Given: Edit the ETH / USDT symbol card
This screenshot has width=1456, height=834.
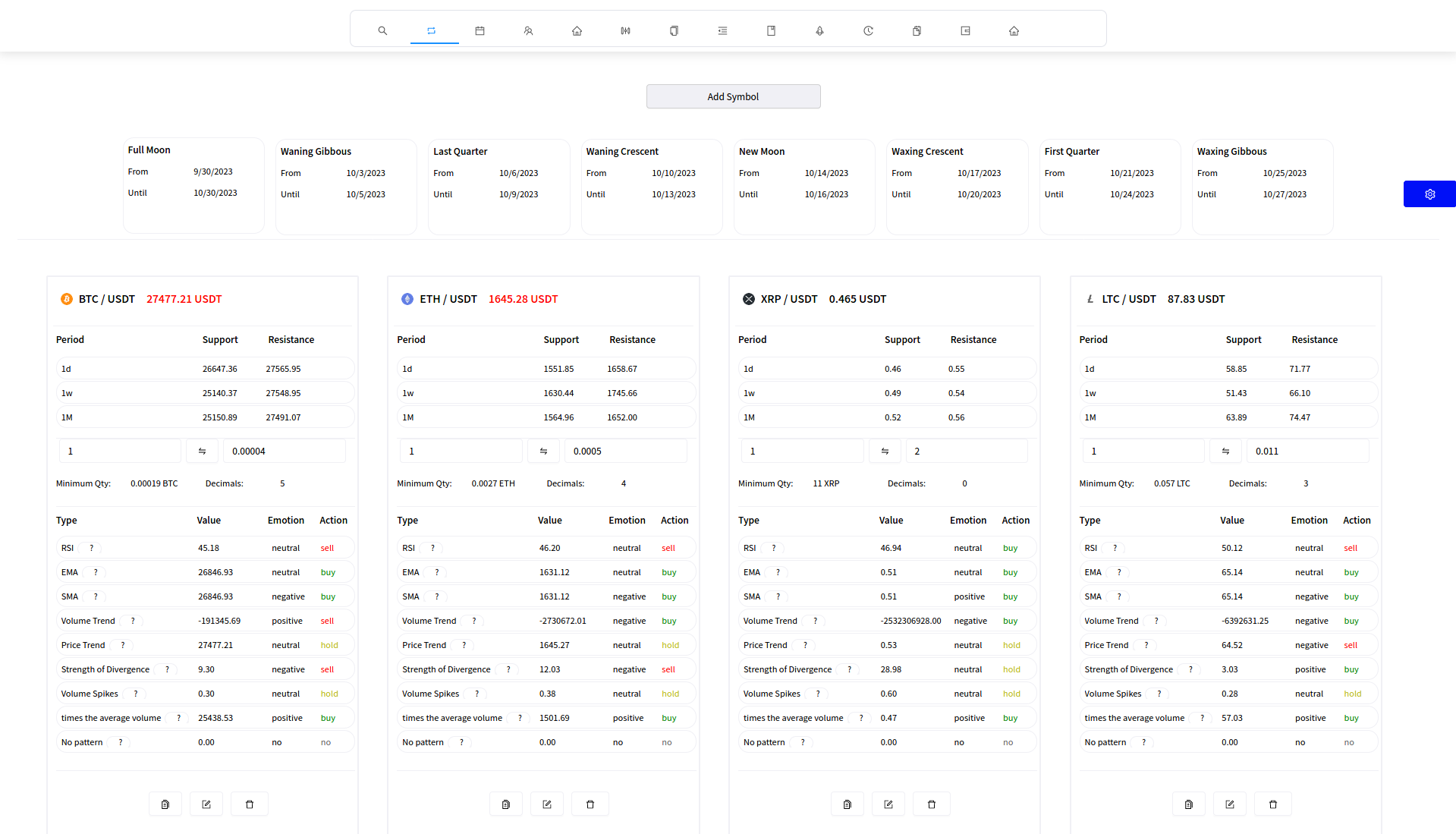Looking at the screenshot, I should (547, 804).
